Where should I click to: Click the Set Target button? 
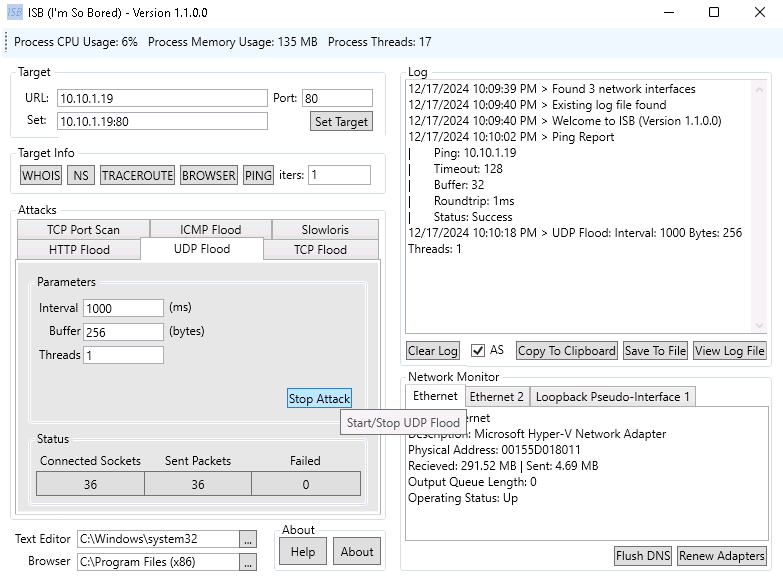click(x=341, y=121)
